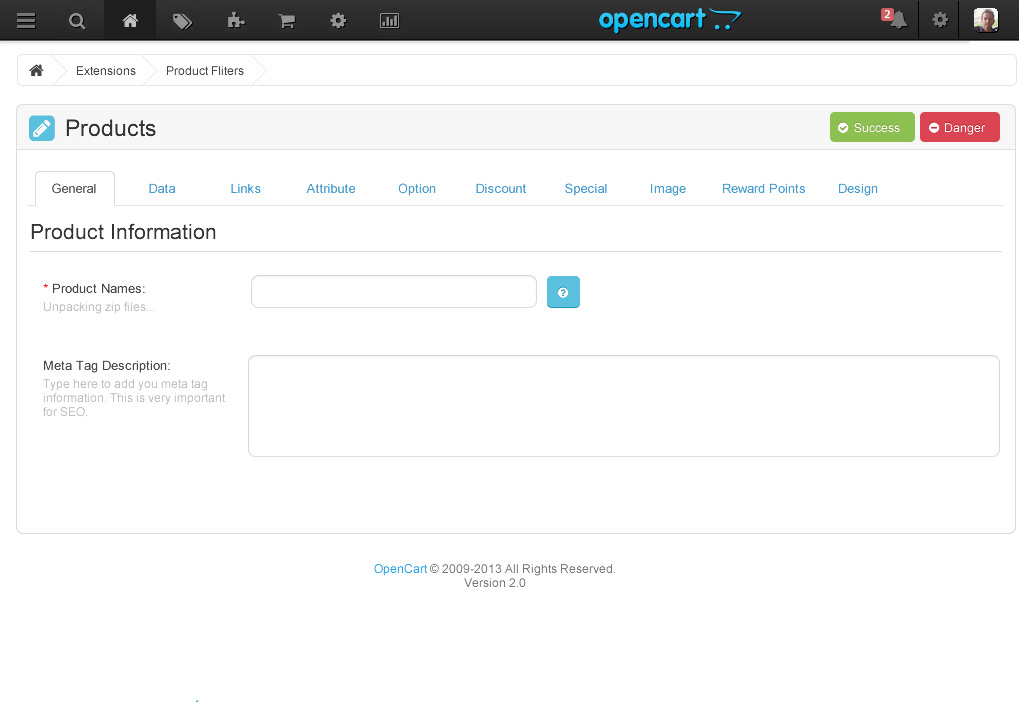The height and width of the screenshot is (702, 1019).
Task: Click the Product Information section title
Action: pyautogui.click(x=123, y=232)
